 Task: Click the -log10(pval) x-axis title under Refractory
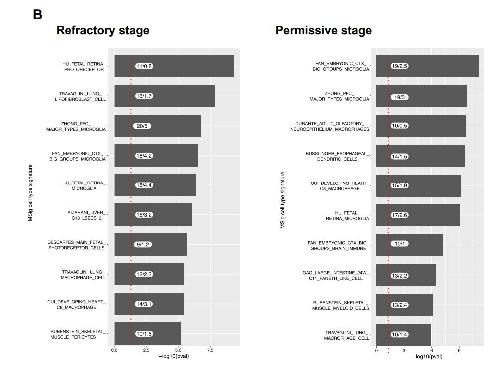pyautogui.click(x=174, y=356)
